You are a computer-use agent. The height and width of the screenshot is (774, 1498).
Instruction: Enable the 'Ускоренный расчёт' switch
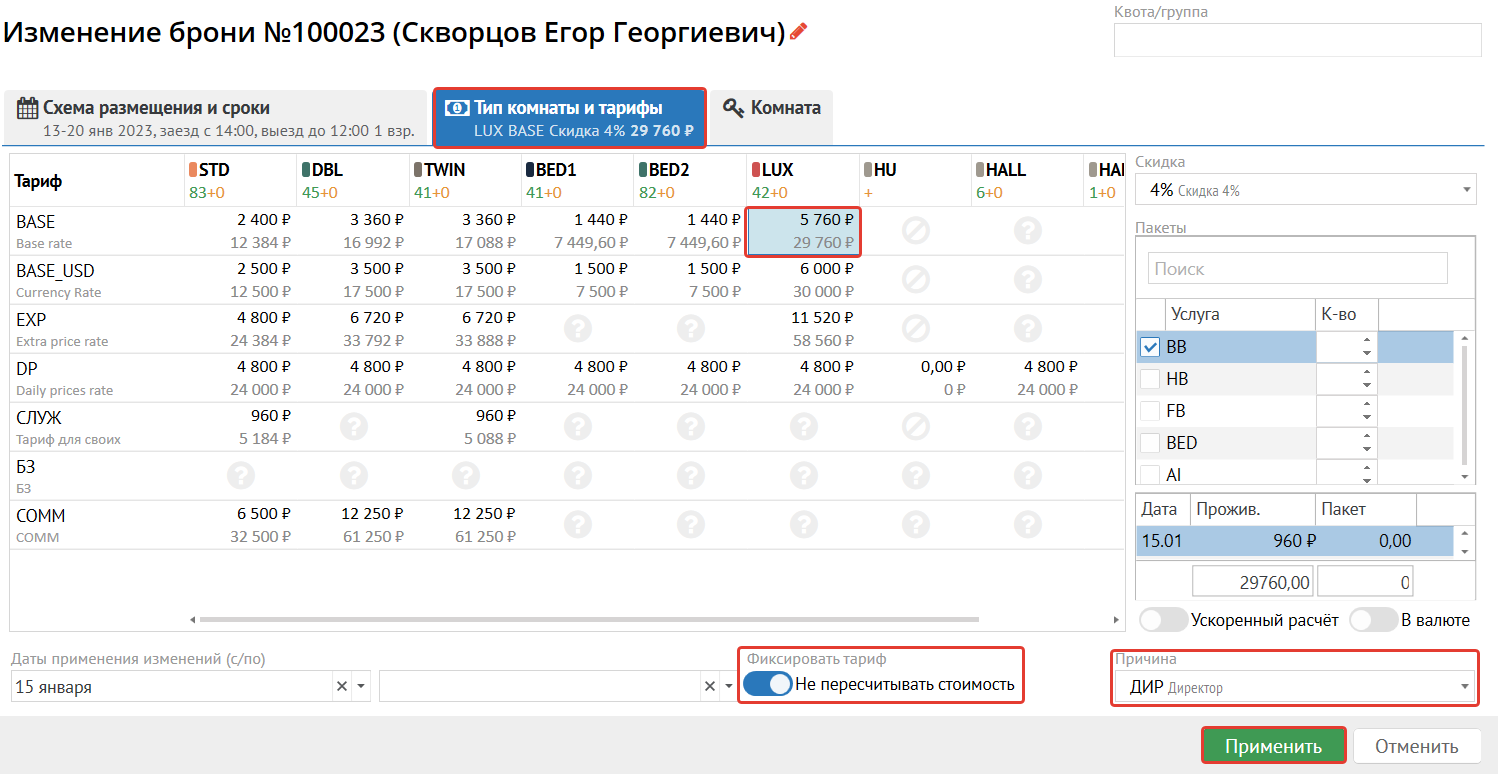pos(1164,620)
